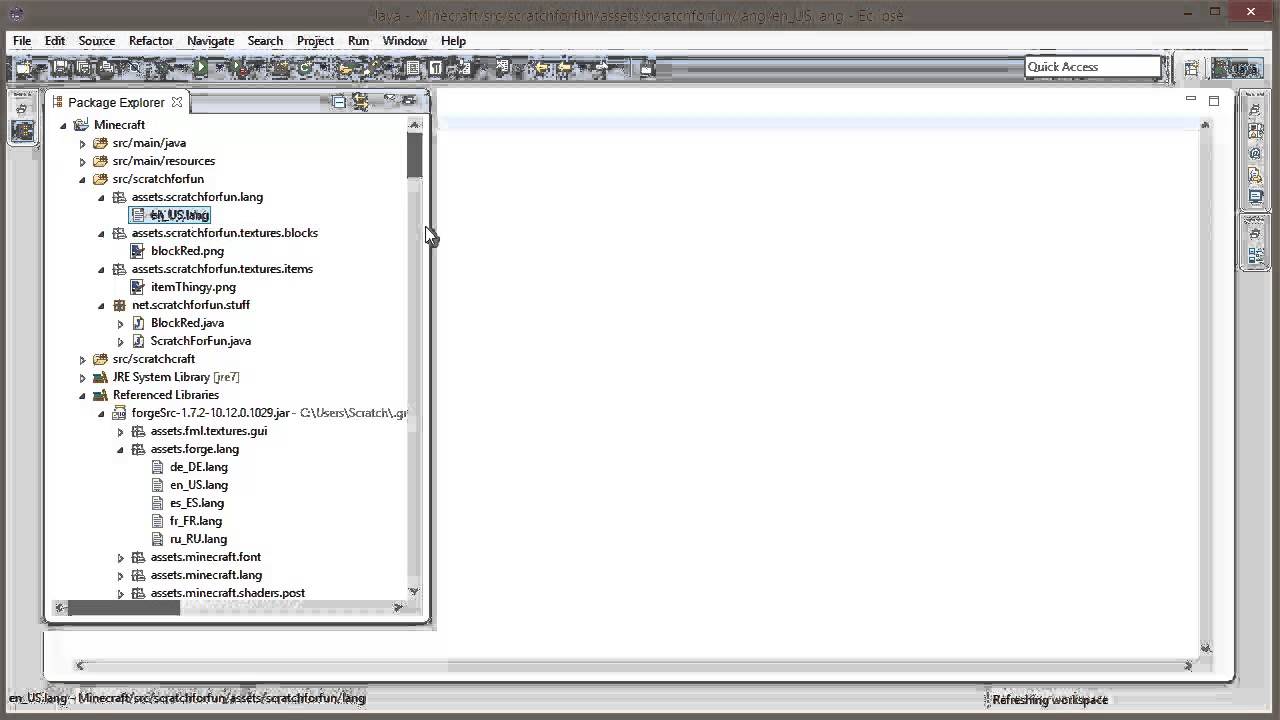Open the File menu
1280x720 pixels.
[x=21, y=41]
